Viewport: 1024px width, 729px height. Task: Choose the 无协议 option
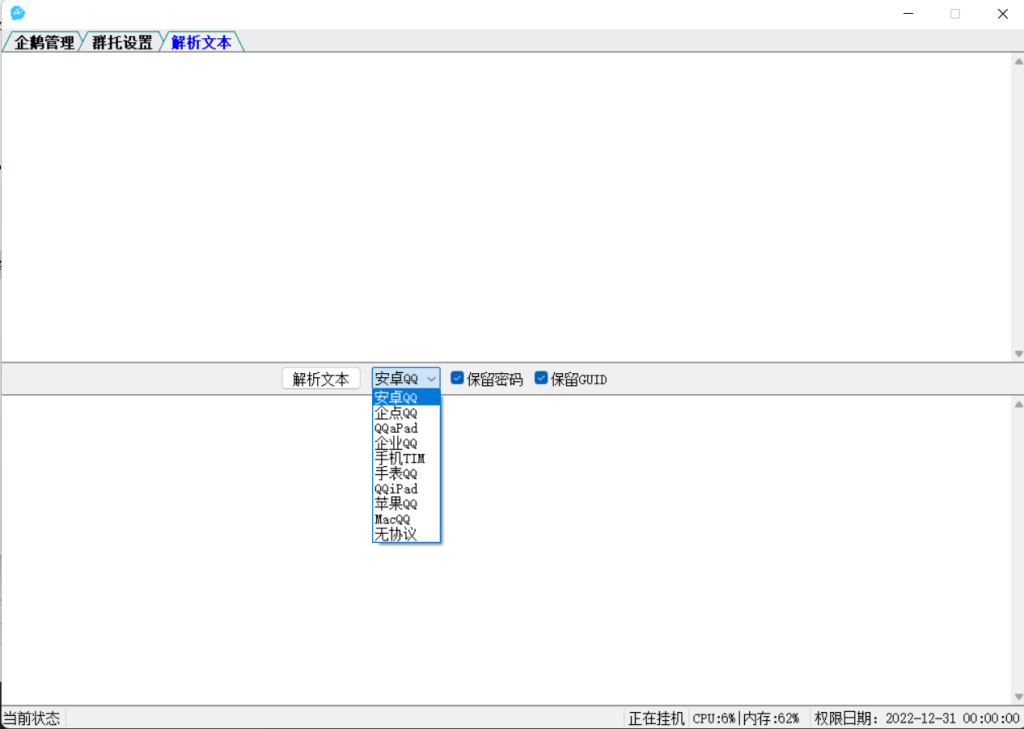(x=405, y=534)
